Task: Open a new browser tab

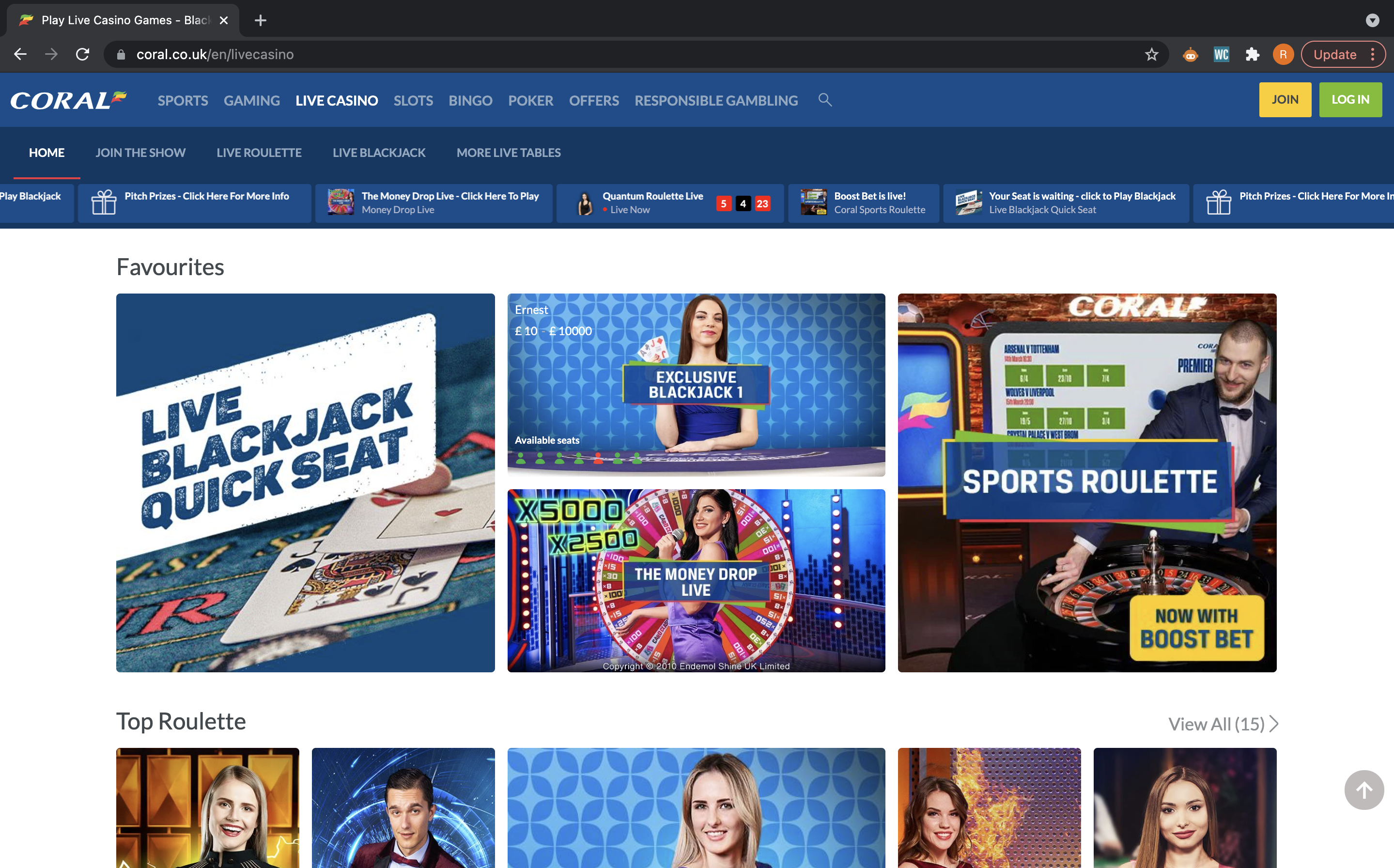Action: 261,21
